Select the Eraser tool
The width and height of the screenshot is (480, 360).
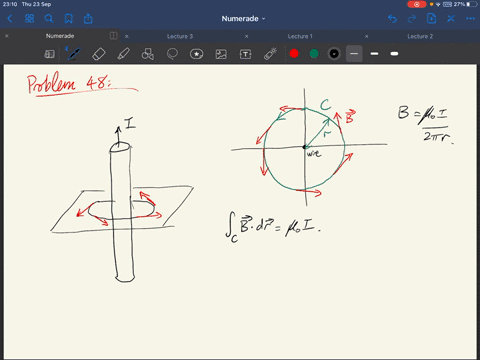99,54
